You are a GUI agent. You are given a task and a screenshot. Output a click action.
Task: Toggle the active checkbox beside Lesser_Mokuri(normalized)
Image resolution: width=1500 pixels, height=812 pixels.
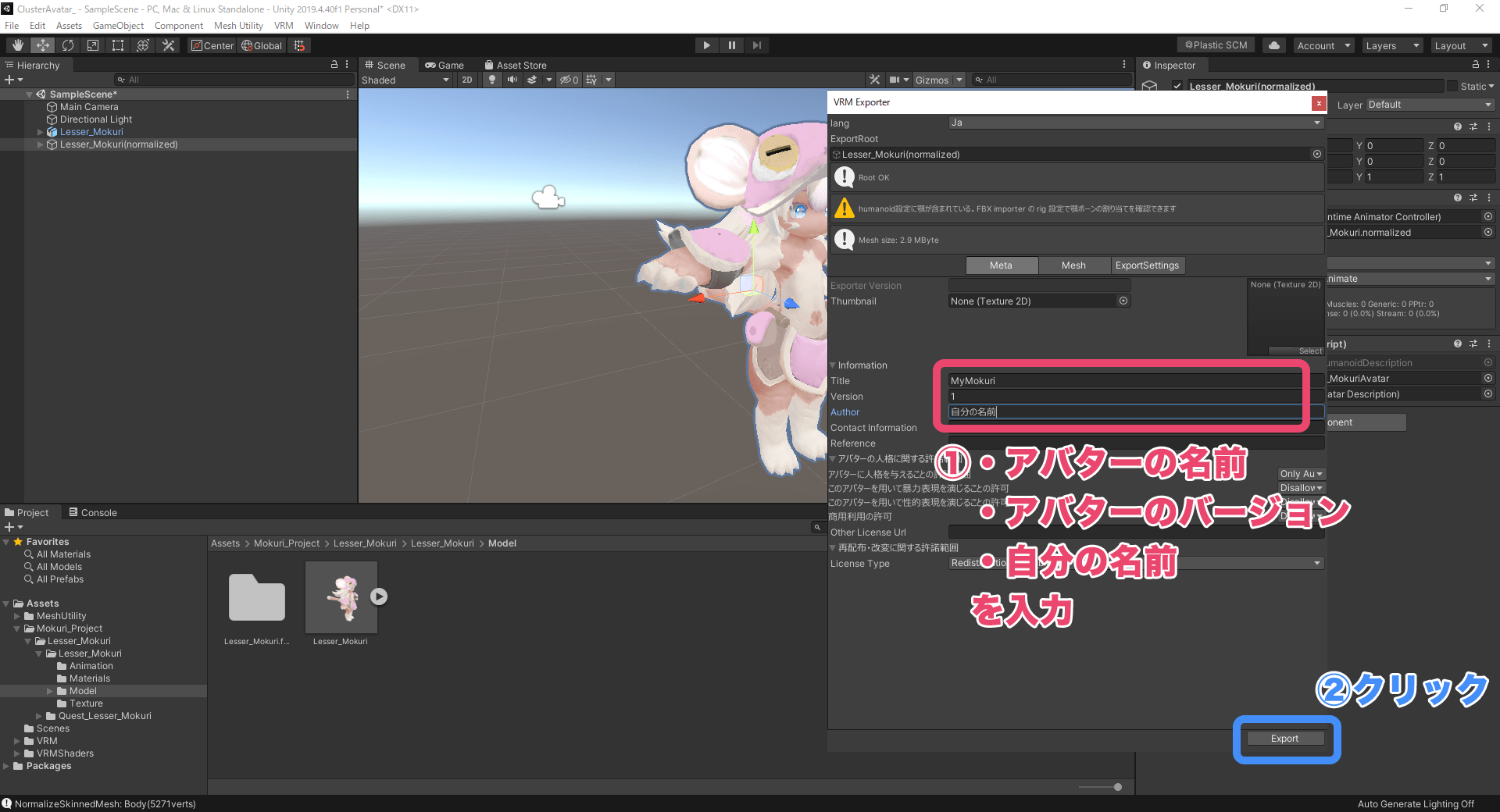(1177, 86)
